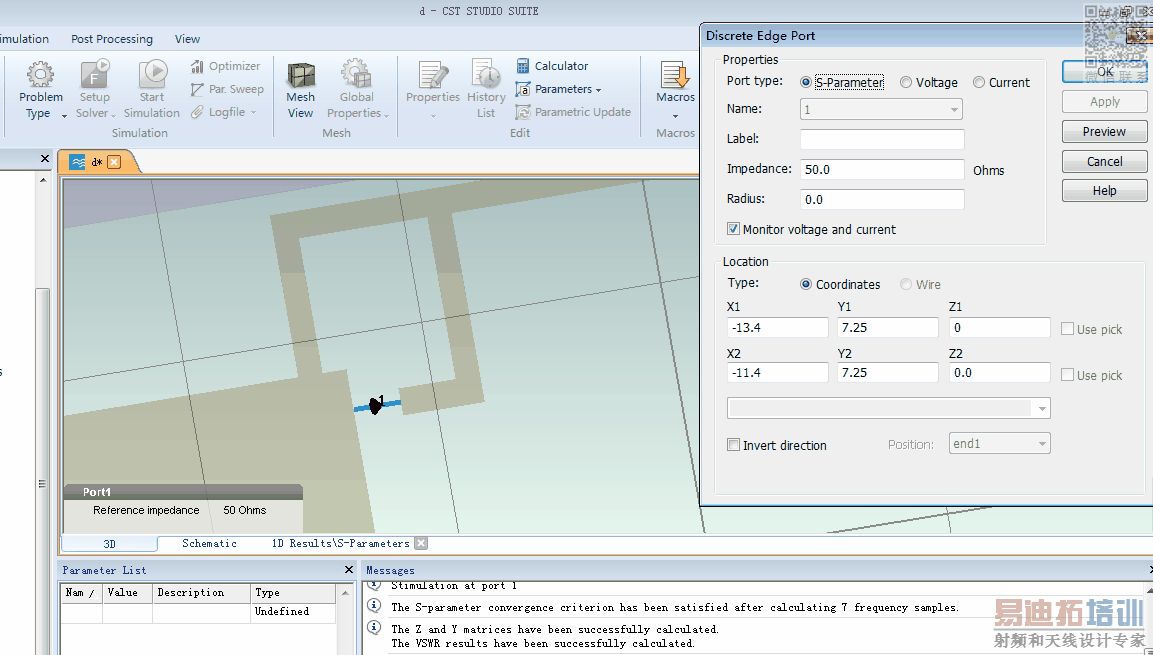Open the Post Processing ribbon tab
The width and height of the screenshot is (1153, 655).
tap(112, 39)
